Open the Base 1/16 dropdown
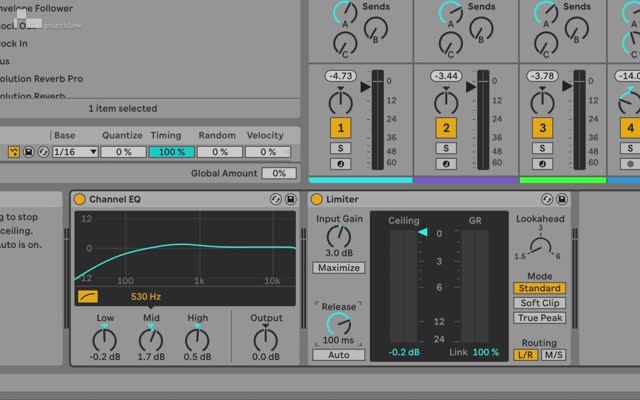 [x=75, y=152]
